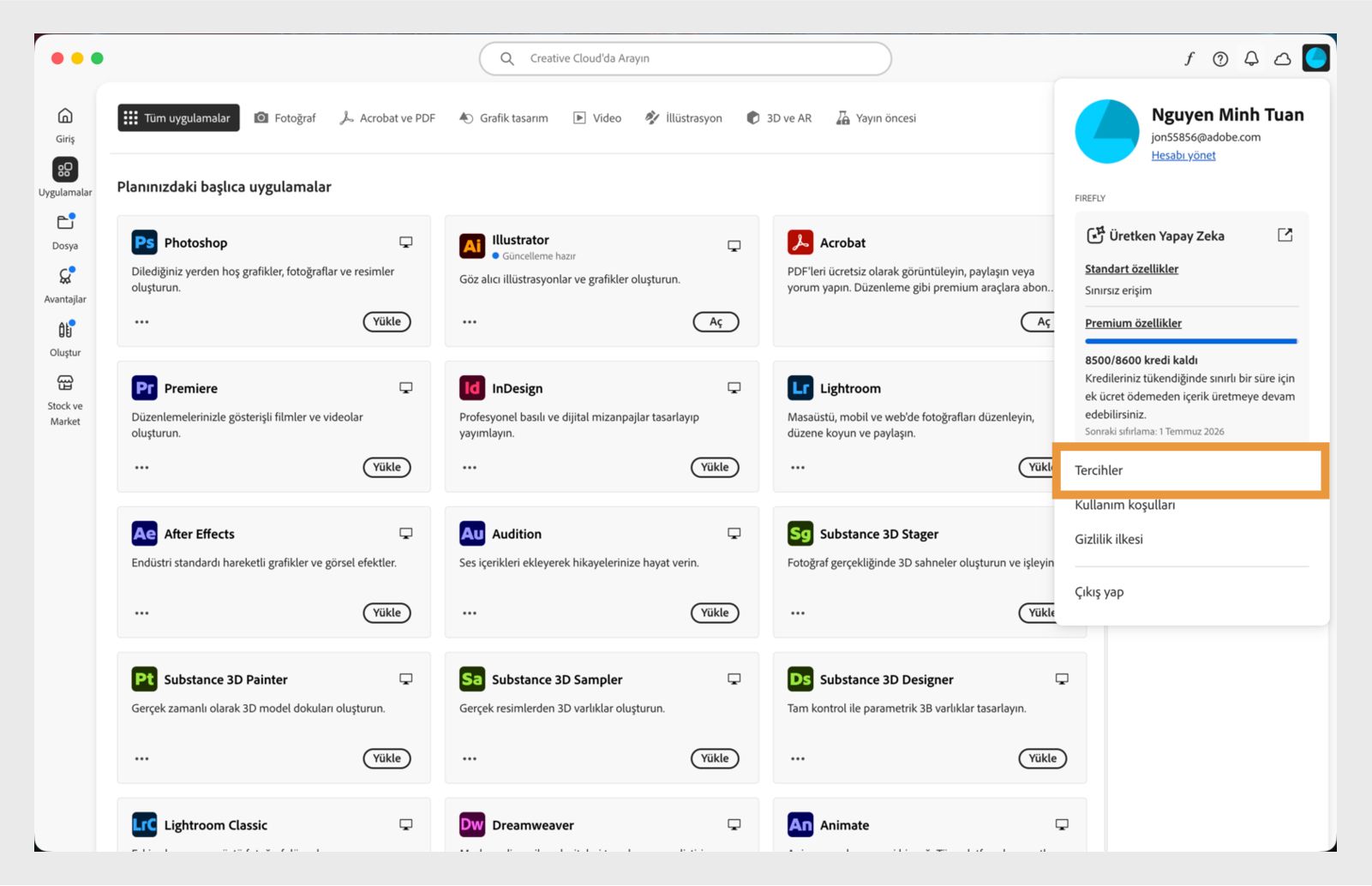This screenshot has height=886, width=1372.
Task: Click the Substance 3D Stager icon
Action: click(x=800, y=534)
